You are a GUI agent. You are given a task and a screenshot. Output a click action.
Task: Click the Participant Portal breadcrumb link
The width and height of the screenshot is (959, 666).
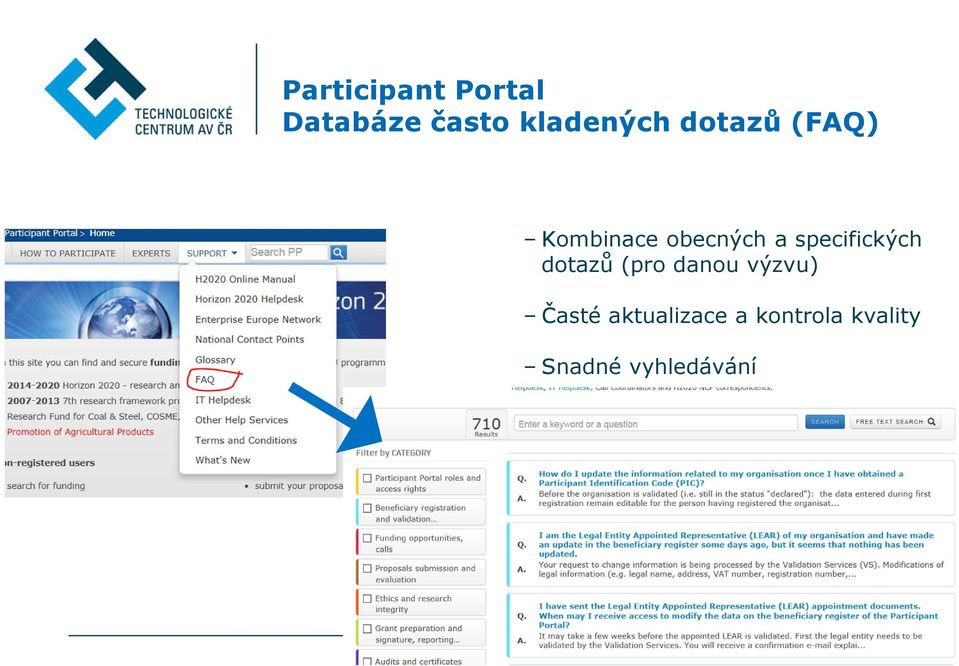(41, 233)
